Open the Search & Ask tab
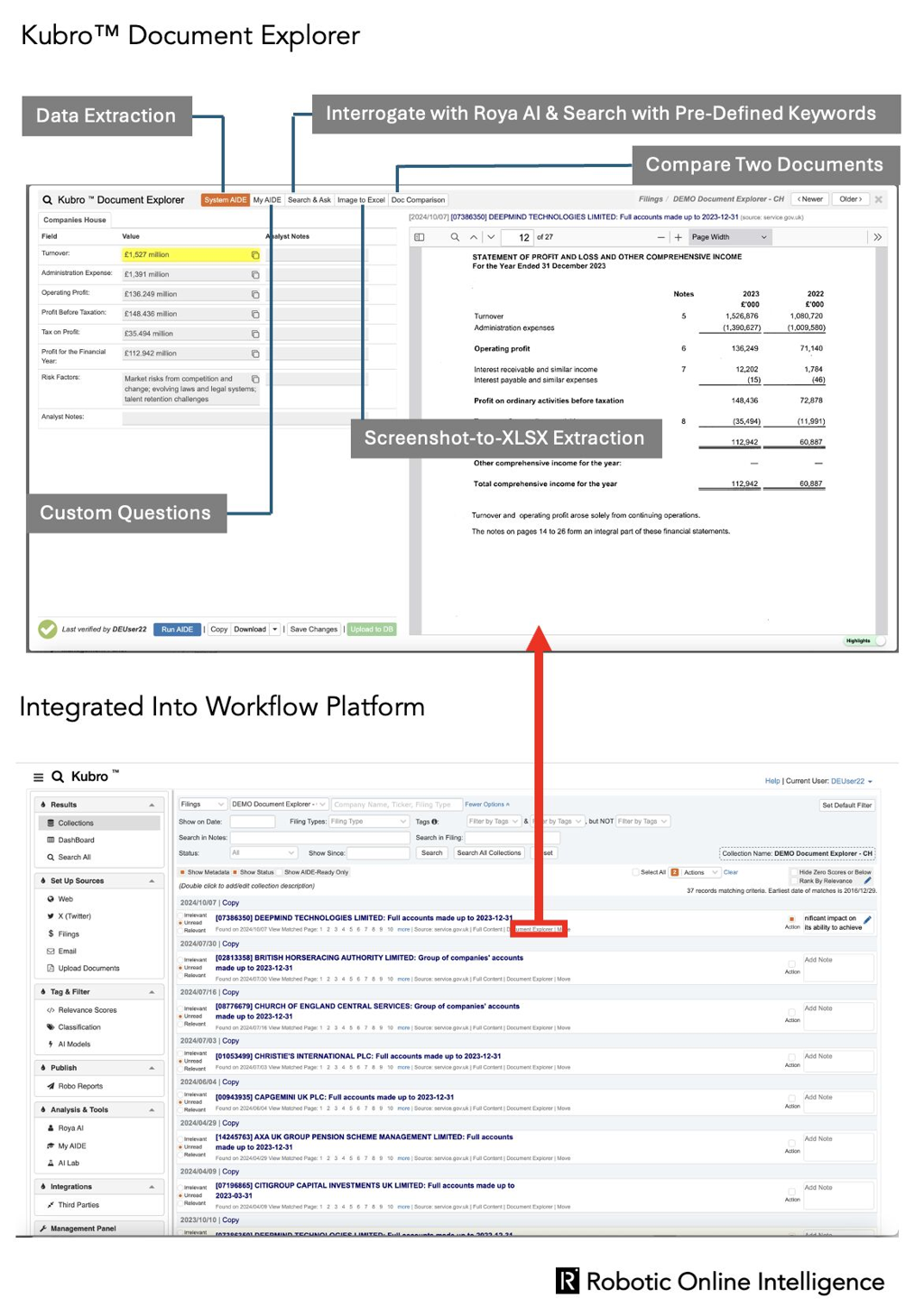Screen dimensions: 924x1316 [309, 199]
